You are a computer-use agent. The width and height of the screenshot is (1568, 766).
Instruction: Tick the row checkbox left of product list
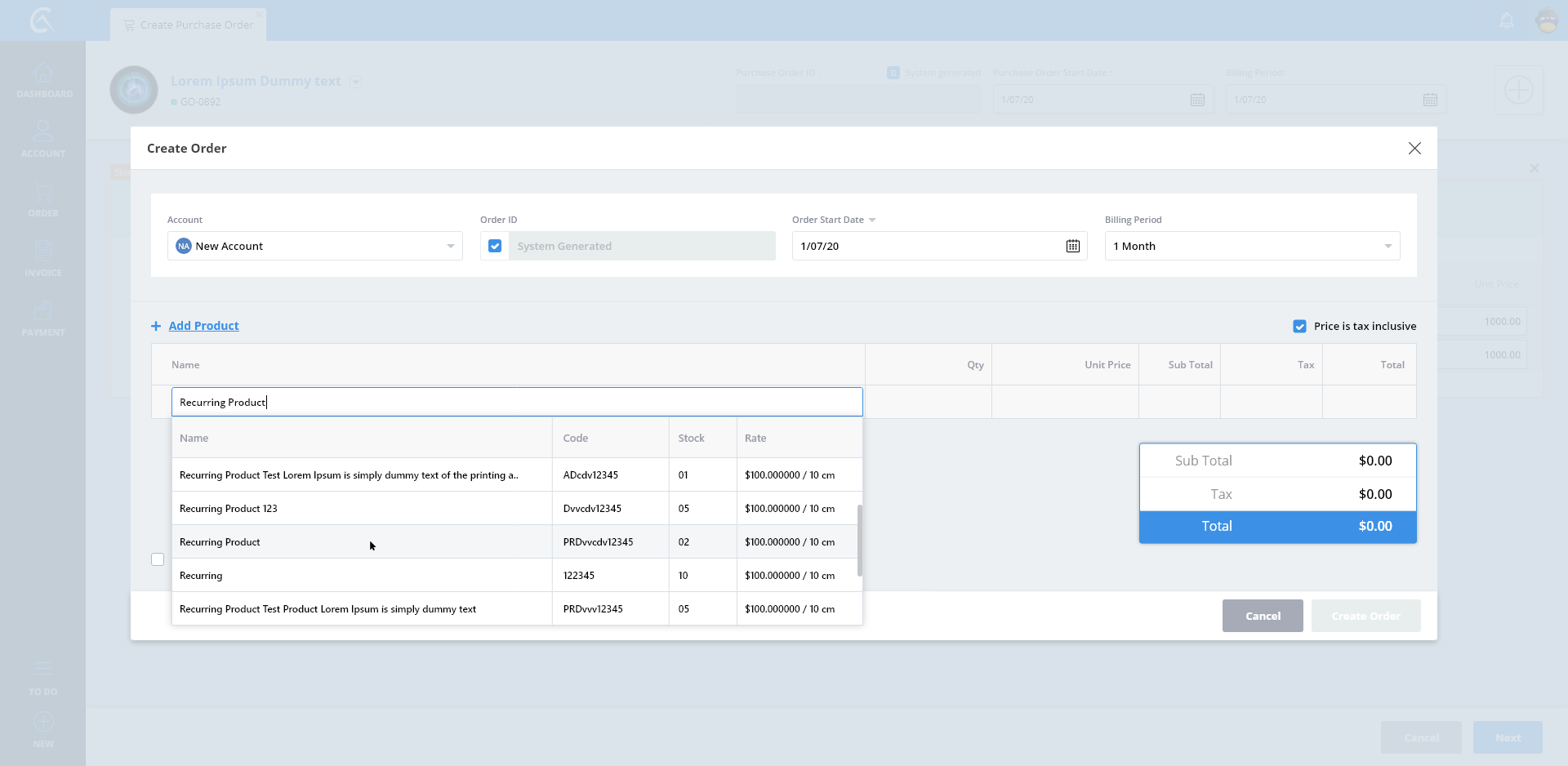pyautogui.click(x=158, y=559)
